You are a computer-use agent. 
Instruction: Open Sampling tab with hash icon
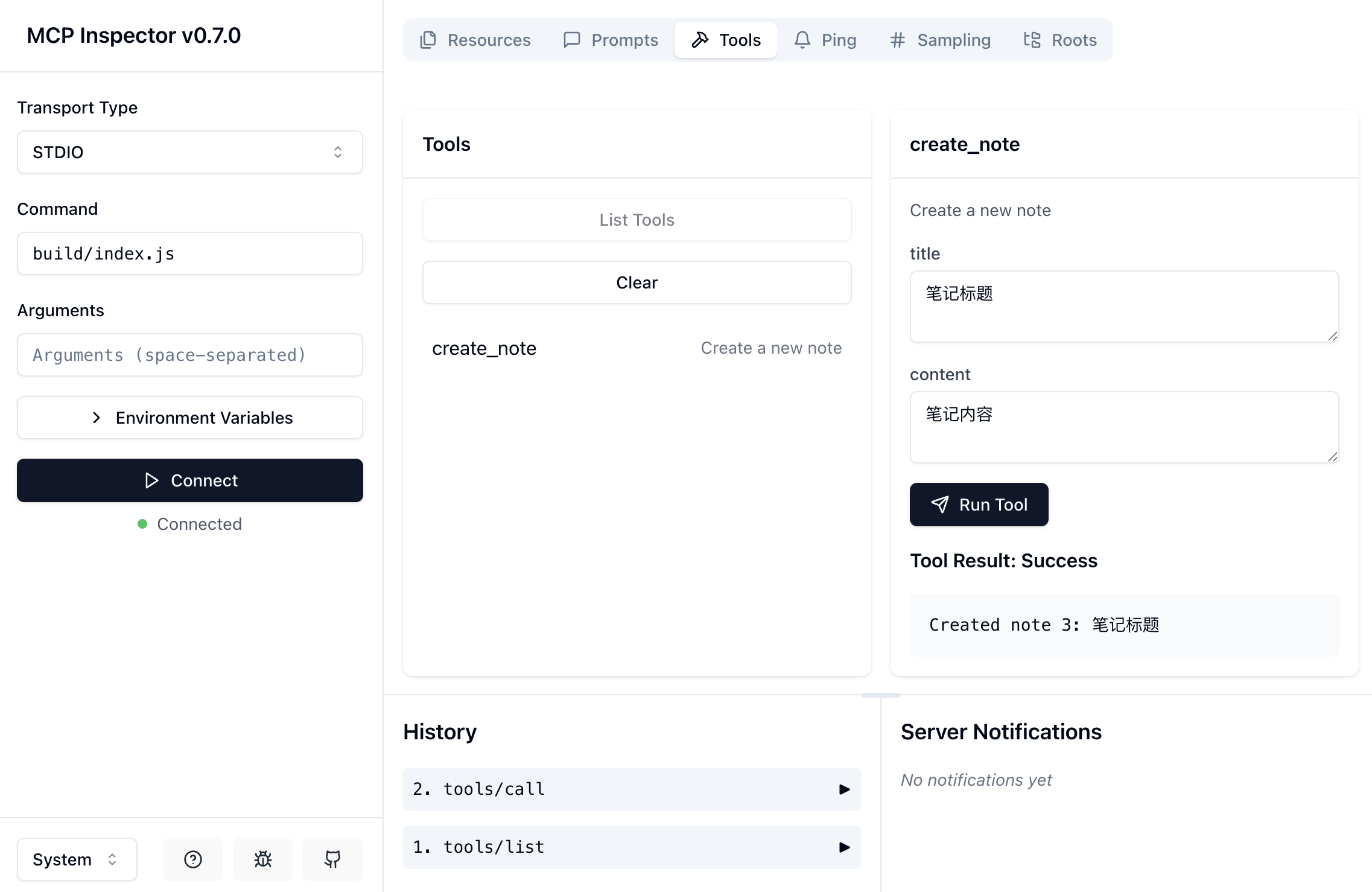(940, 40)
